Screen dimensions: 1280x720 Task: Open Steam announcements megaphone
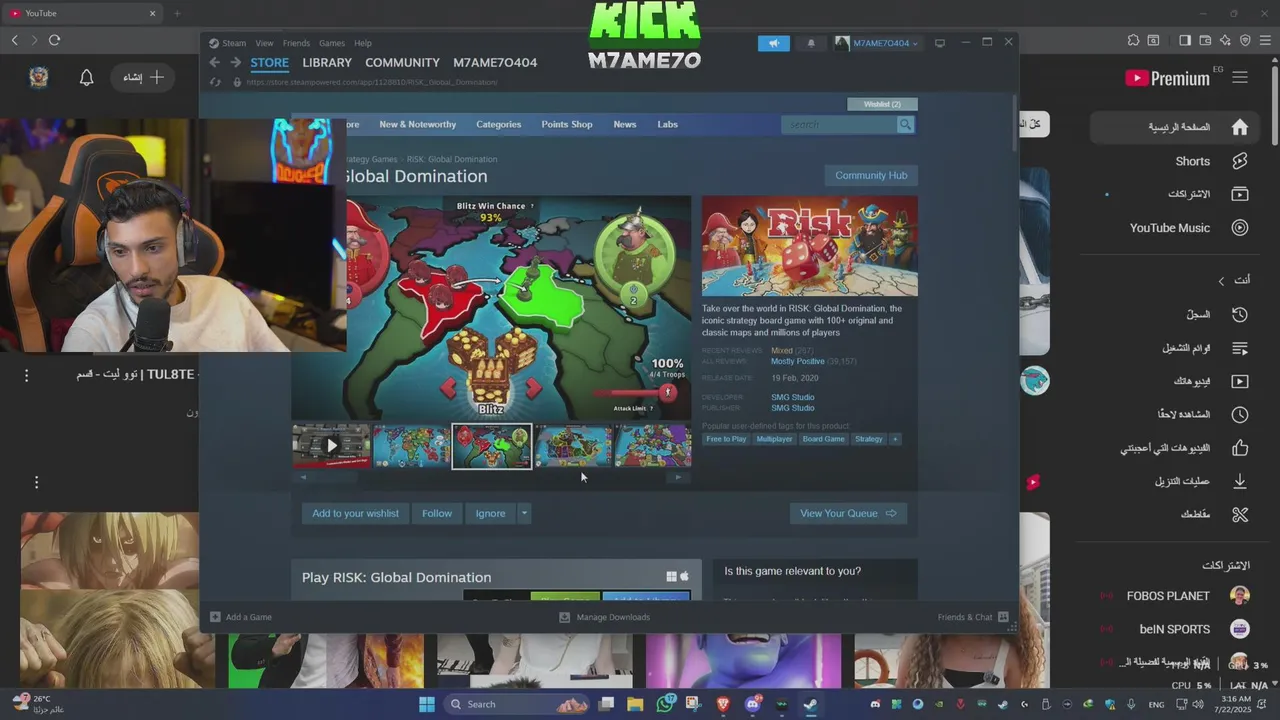click(773, 43)
